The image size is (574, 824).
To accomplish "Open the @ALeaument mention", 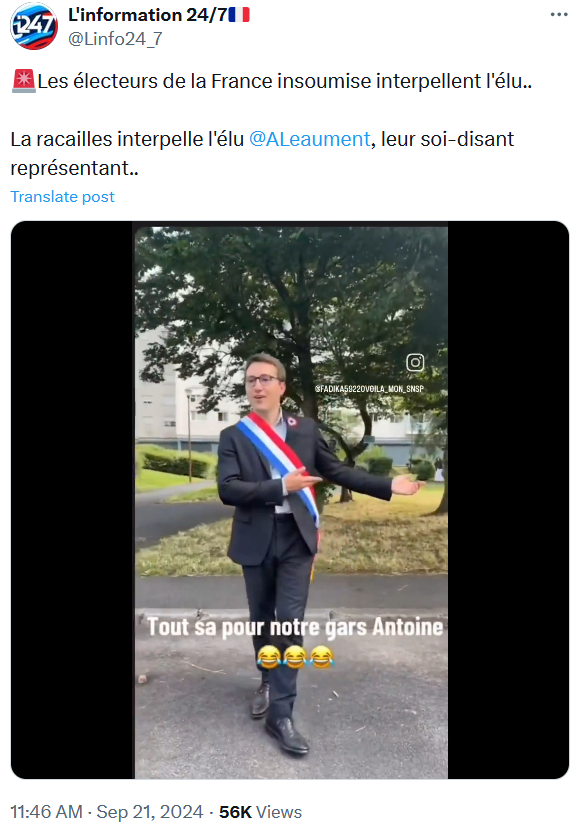I will (310, 139).
